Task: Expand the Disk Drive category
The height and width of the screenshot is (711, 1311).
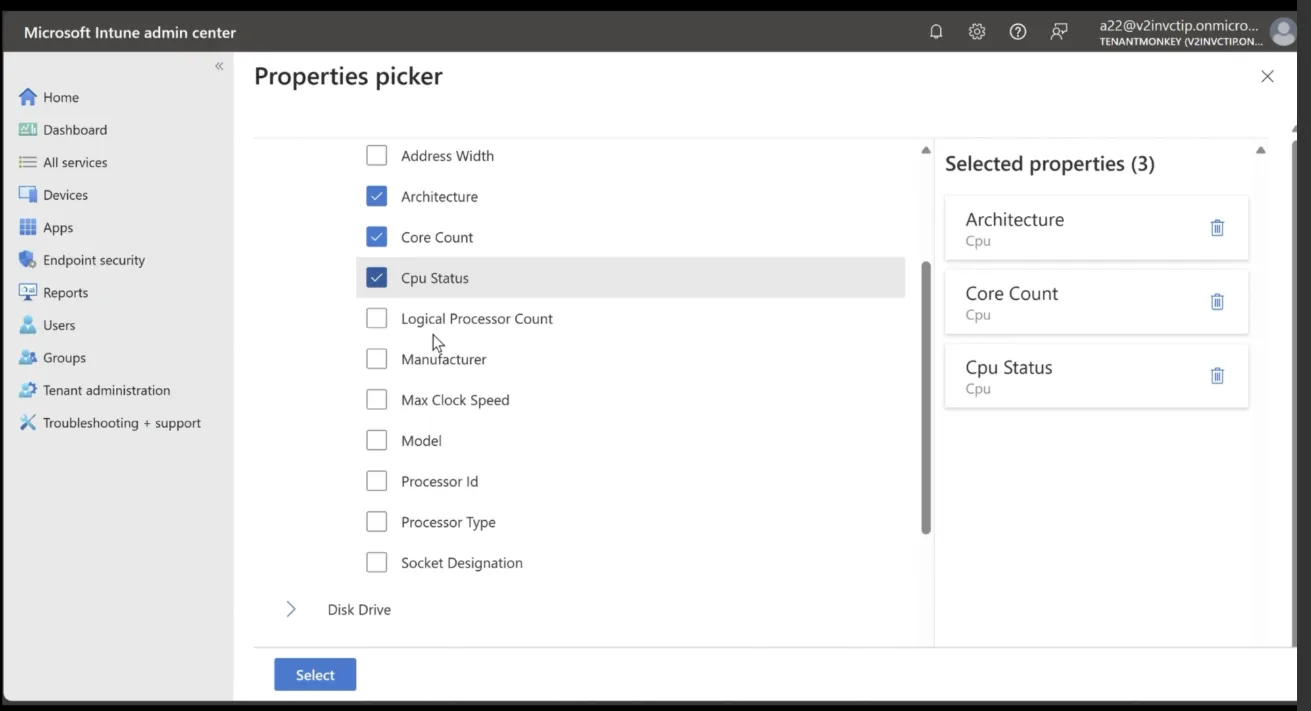Action: coord(291,610)
